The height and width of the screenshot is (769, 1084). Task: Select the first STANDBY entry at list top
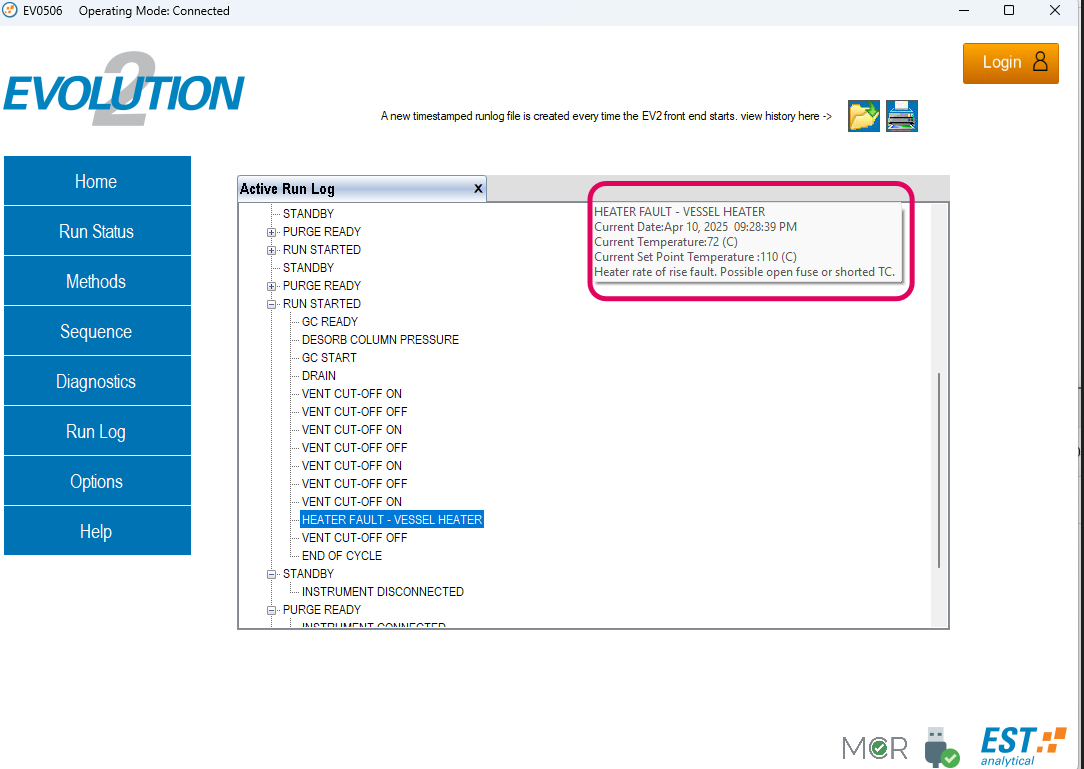308,214
